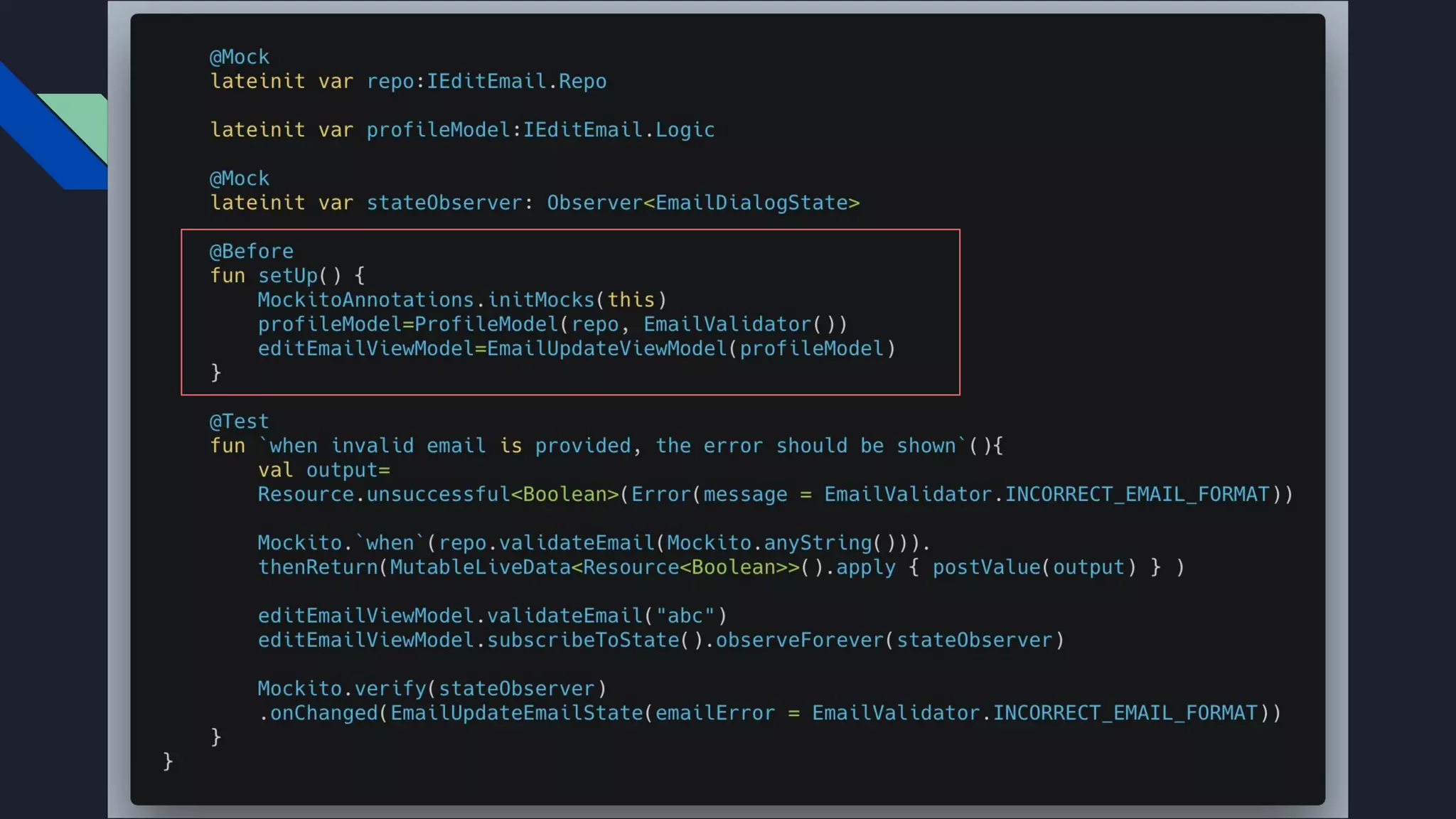Click Mockito.verify(stateObserver) line
The image size is (1456, 819).
431,689
